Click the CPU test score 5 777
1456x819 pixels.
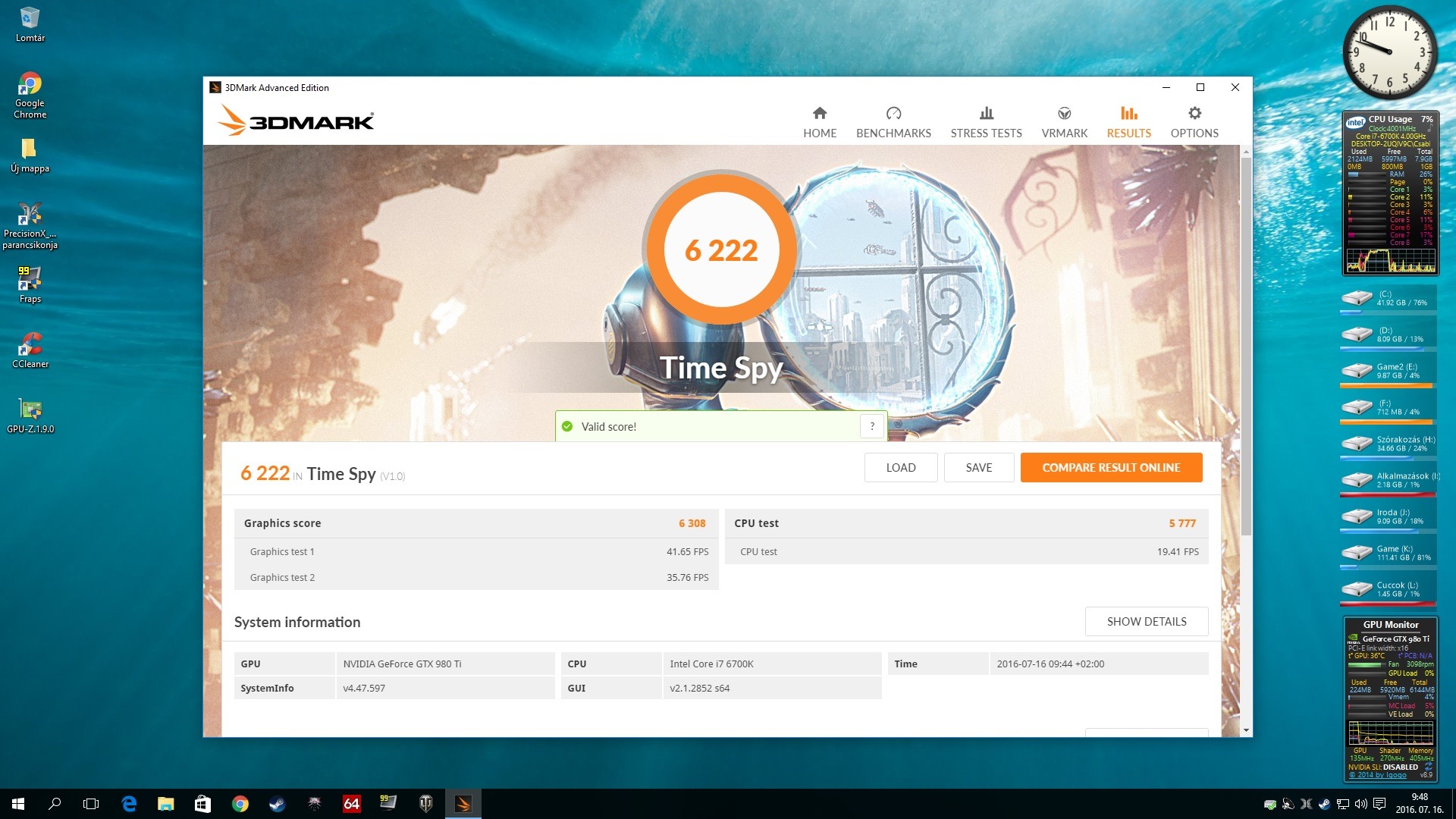pos(1181,523)
